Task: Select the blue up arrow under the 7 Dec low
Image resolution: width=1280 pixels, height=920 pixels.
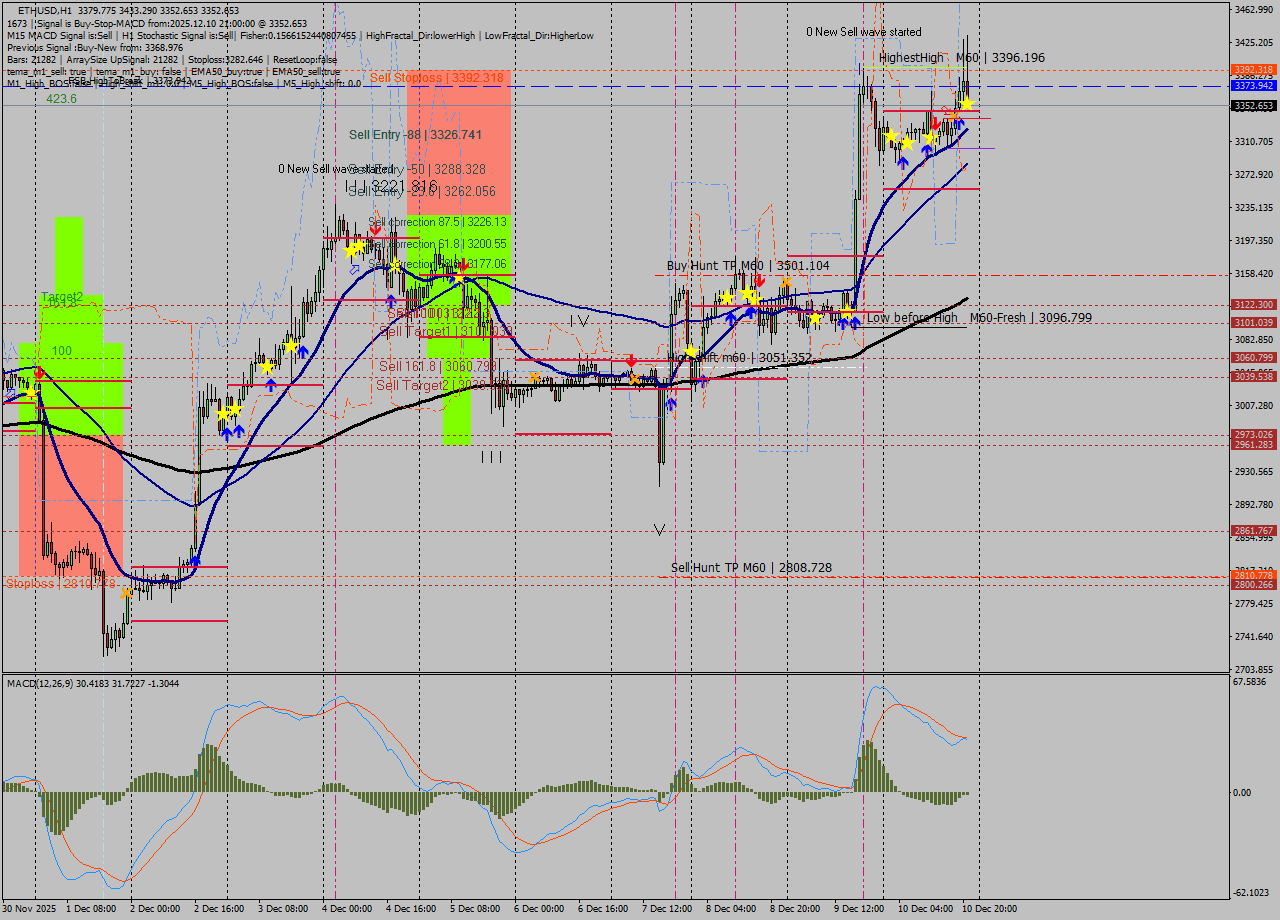Action: coord(671,403)
